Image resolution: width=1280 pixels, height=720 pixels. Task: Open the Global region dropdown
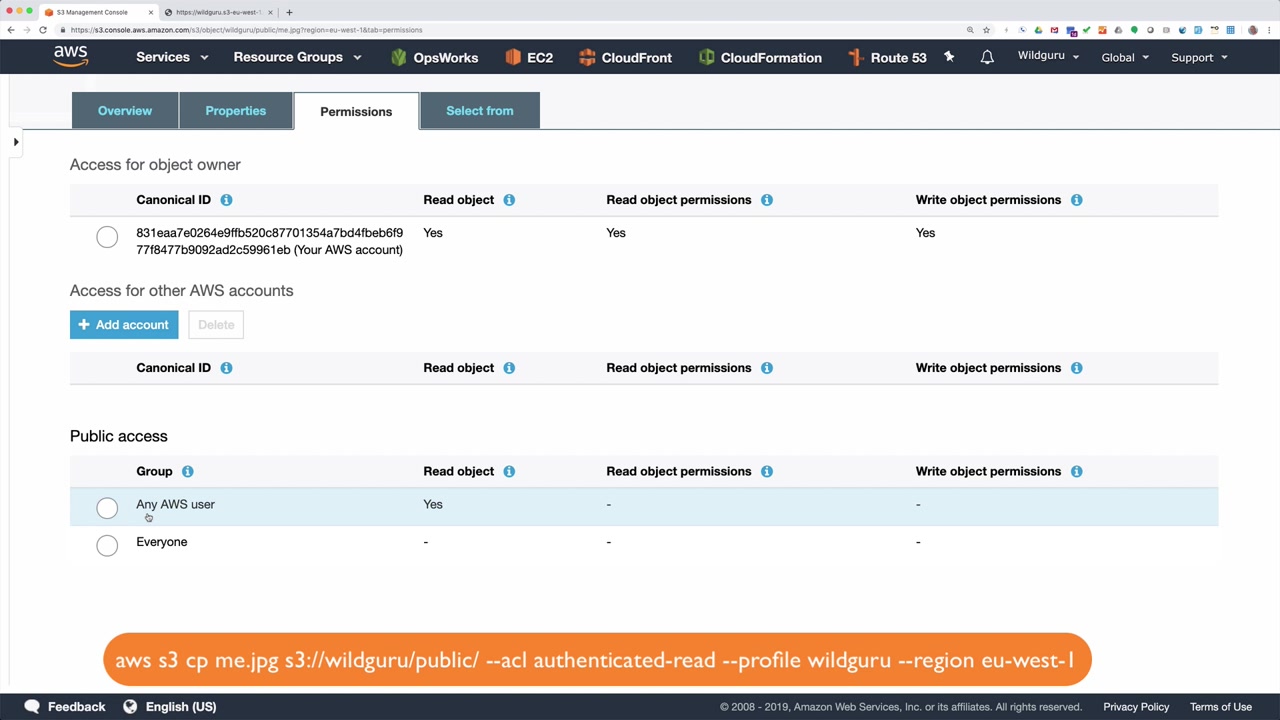tap(1125, 57)
